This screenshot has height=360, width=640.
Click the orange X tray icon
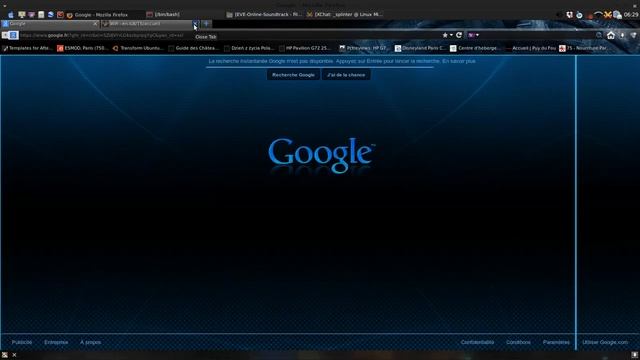(x=608, y=15)
